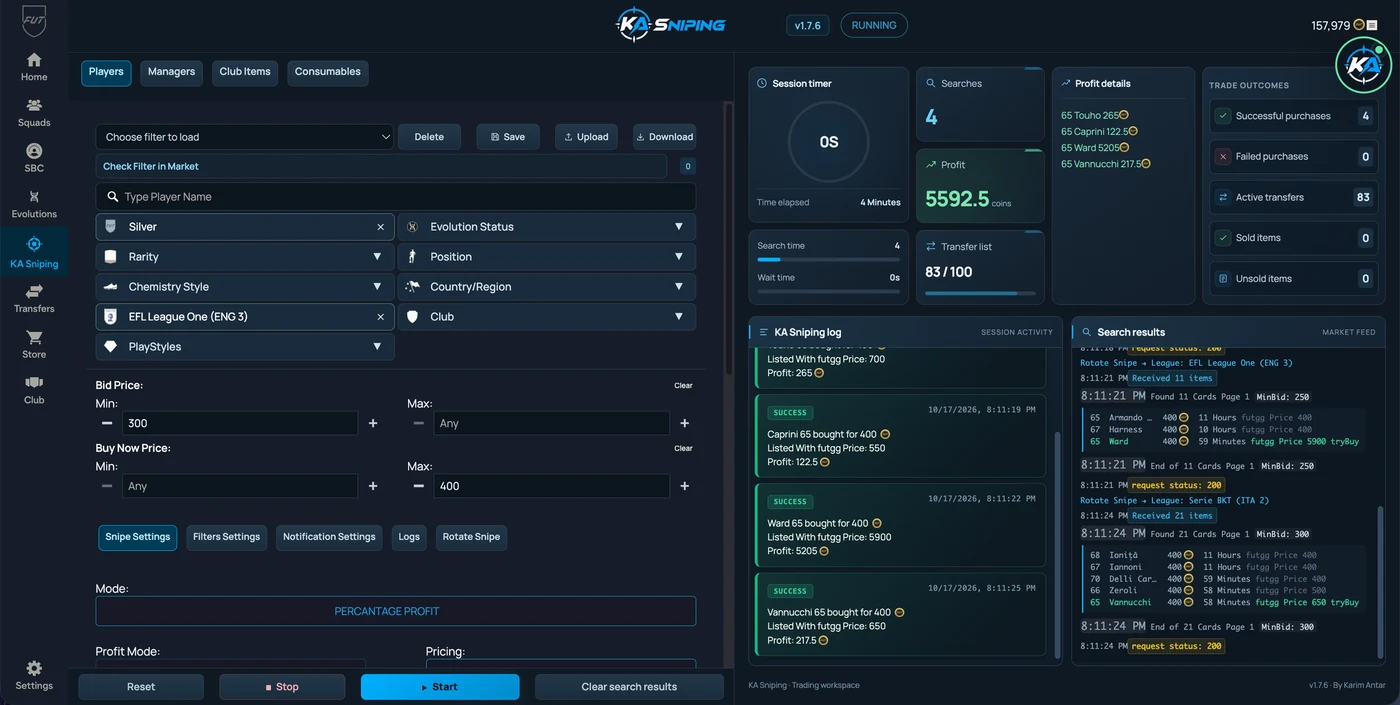This screenshot has width=1400, height=705.
Task: Click the Search time progress bar
Action: pyautogui.click(x=829, y=259)
